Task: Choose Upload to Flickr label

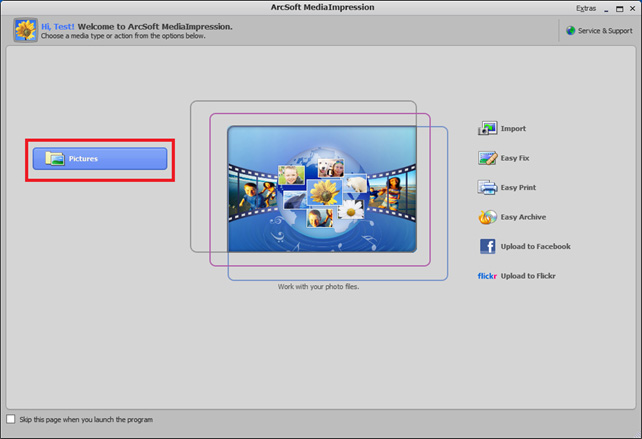Action: [x=528, y=276]
